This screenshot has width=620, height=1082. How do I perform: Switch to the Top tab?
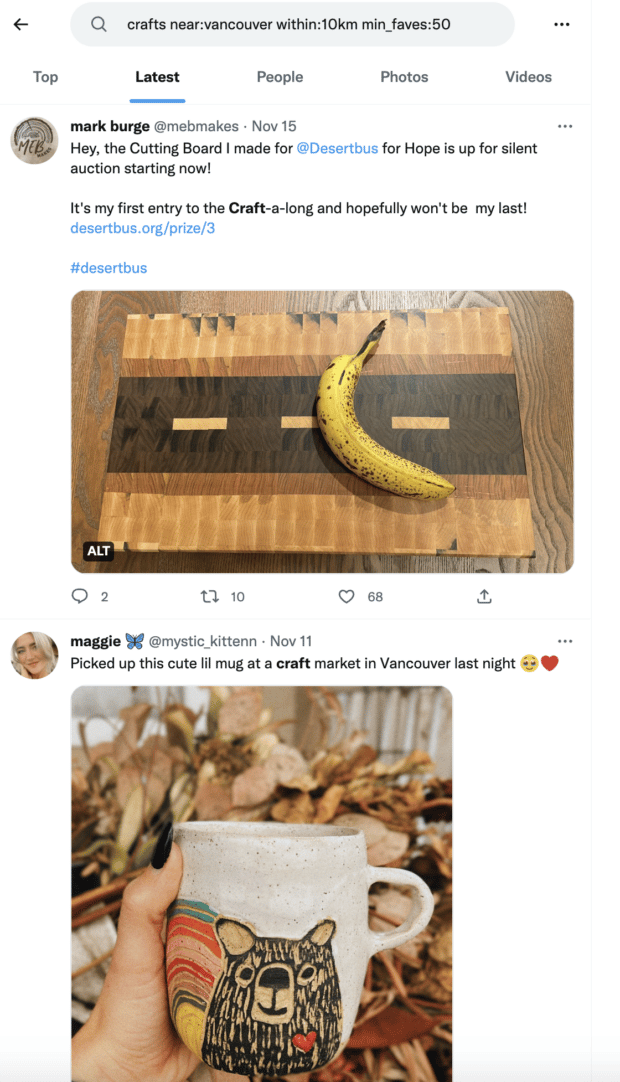45,77
